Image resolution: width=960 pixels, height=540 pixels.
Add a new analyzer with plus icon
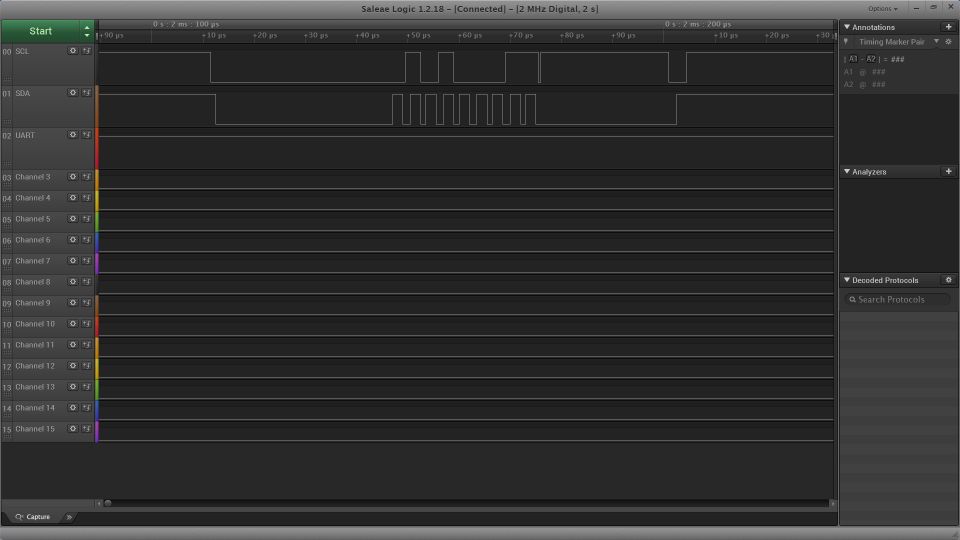[x=948, y=172]
